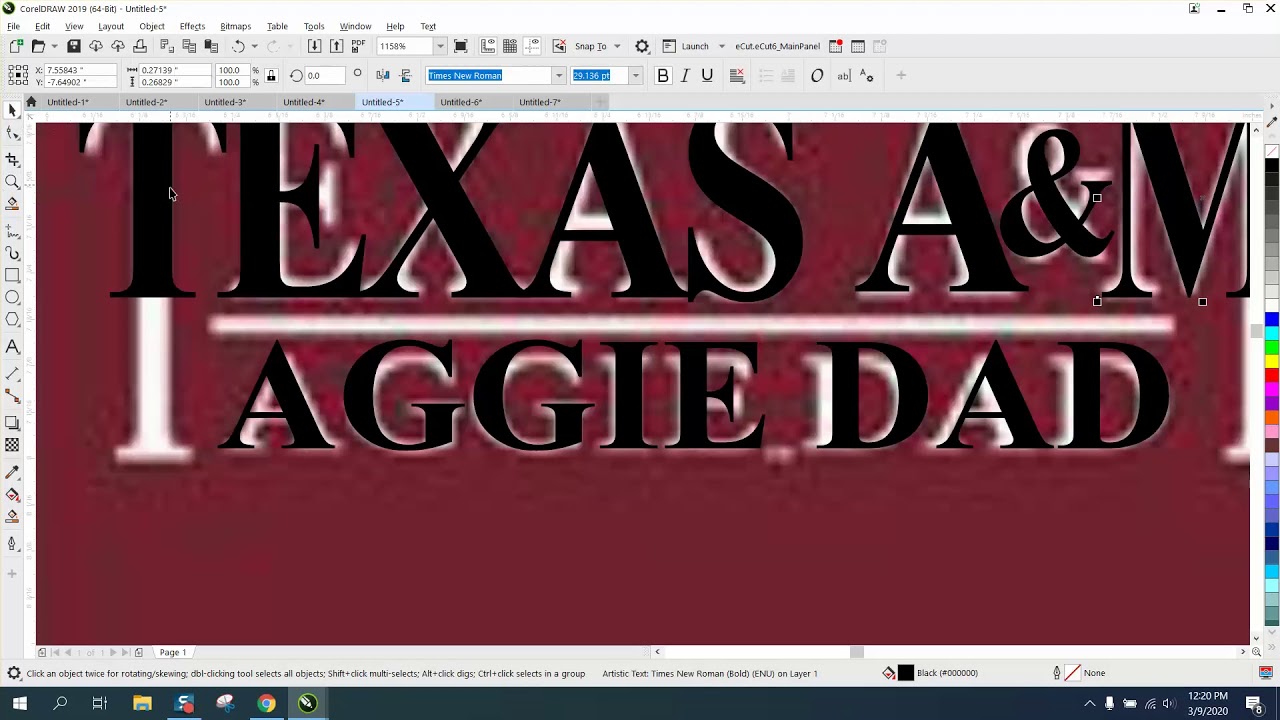The image size is (1280, 720).
Task: Switch to the Untitled-1* document tab
Action: pos(68,102)
